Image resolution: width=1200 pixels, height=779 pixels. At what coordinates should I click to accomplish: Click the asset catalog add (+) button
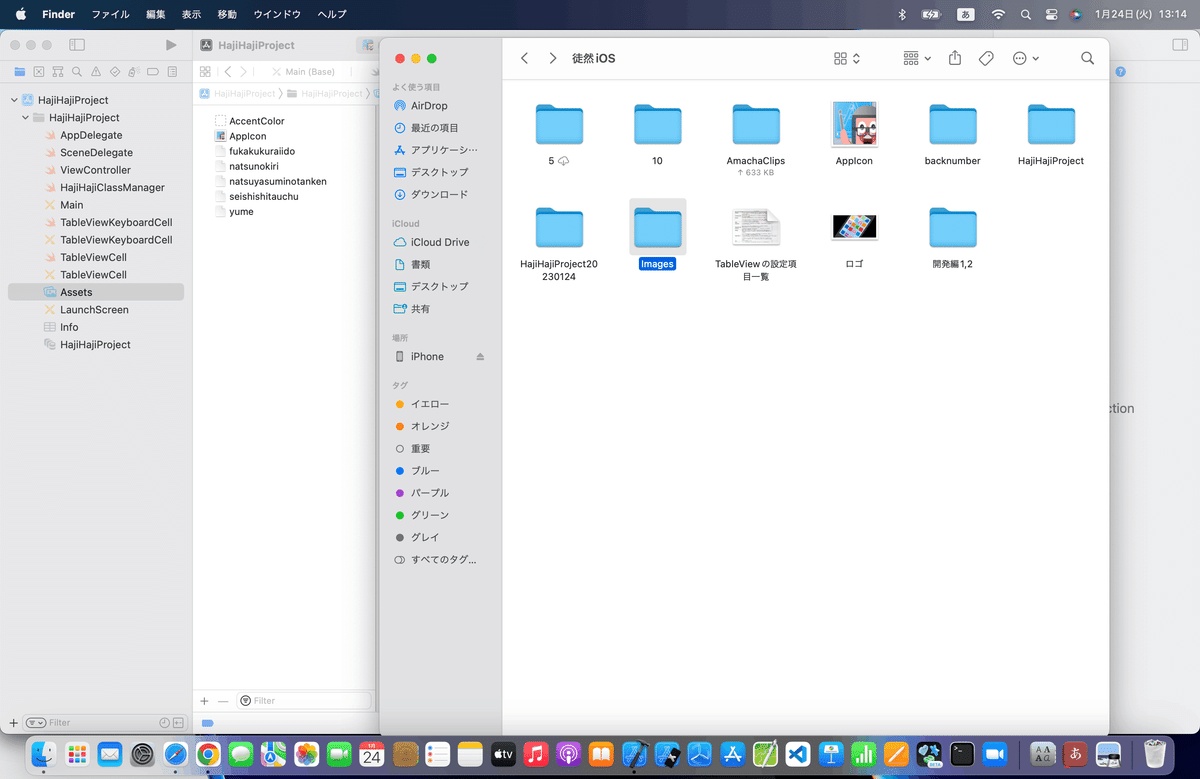(x=204, y=701)
